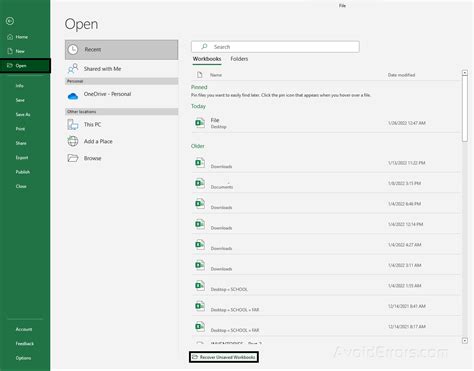Select New in the sidebar
The image size is (474, 371).
point(20,51)
